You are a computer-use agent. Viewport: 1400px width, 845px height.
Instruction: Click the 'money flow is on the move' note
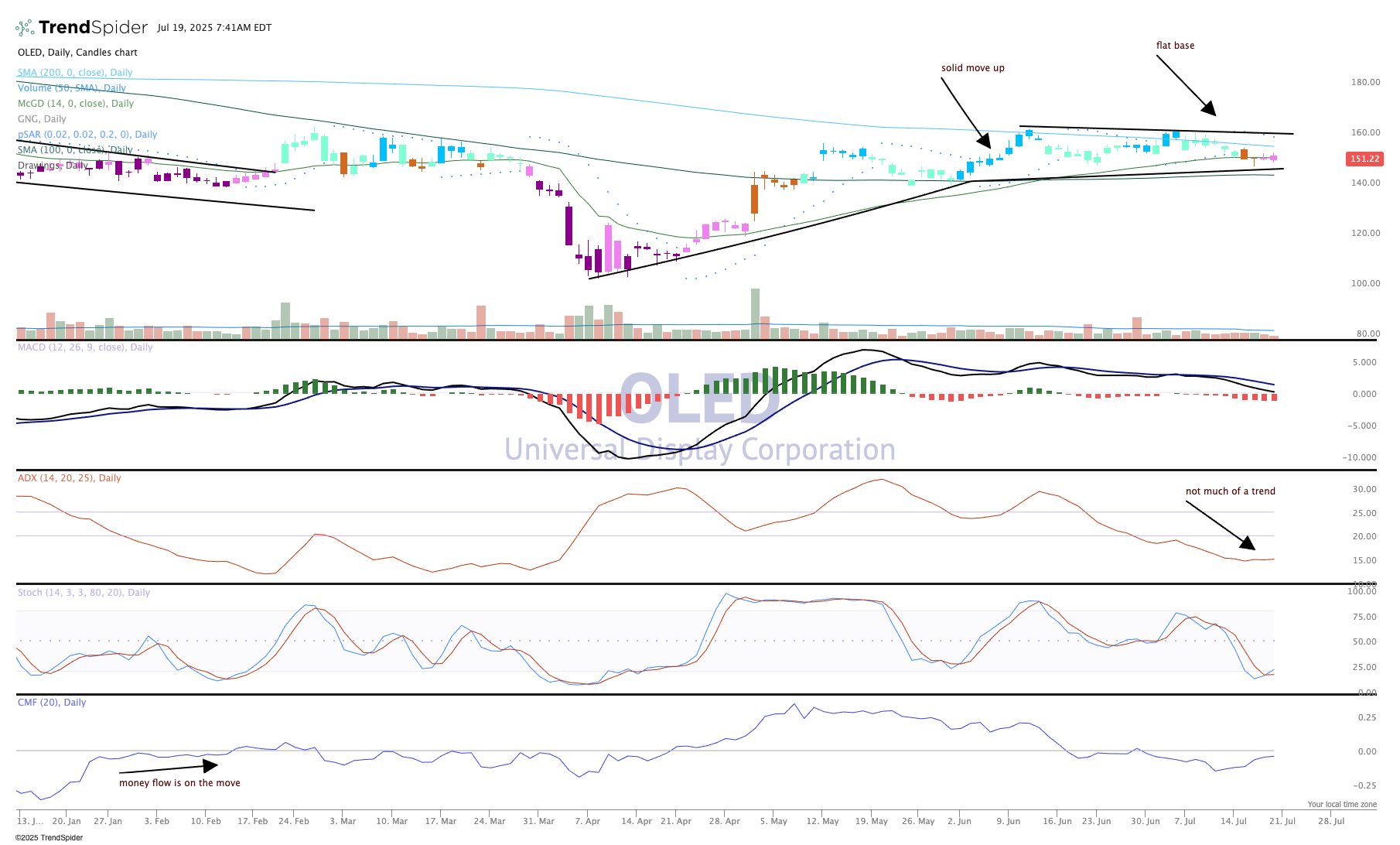(179, 783)
